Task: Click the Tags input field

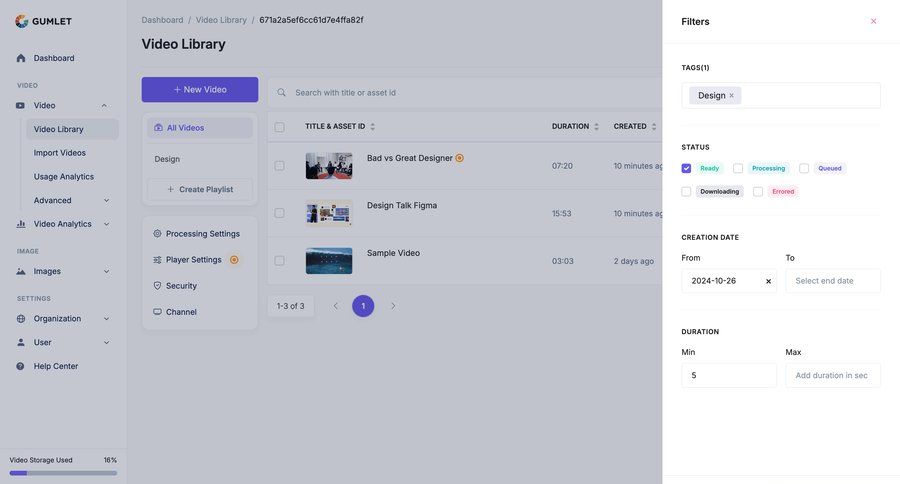Action: pyautogui.click(x=781, y=95)
